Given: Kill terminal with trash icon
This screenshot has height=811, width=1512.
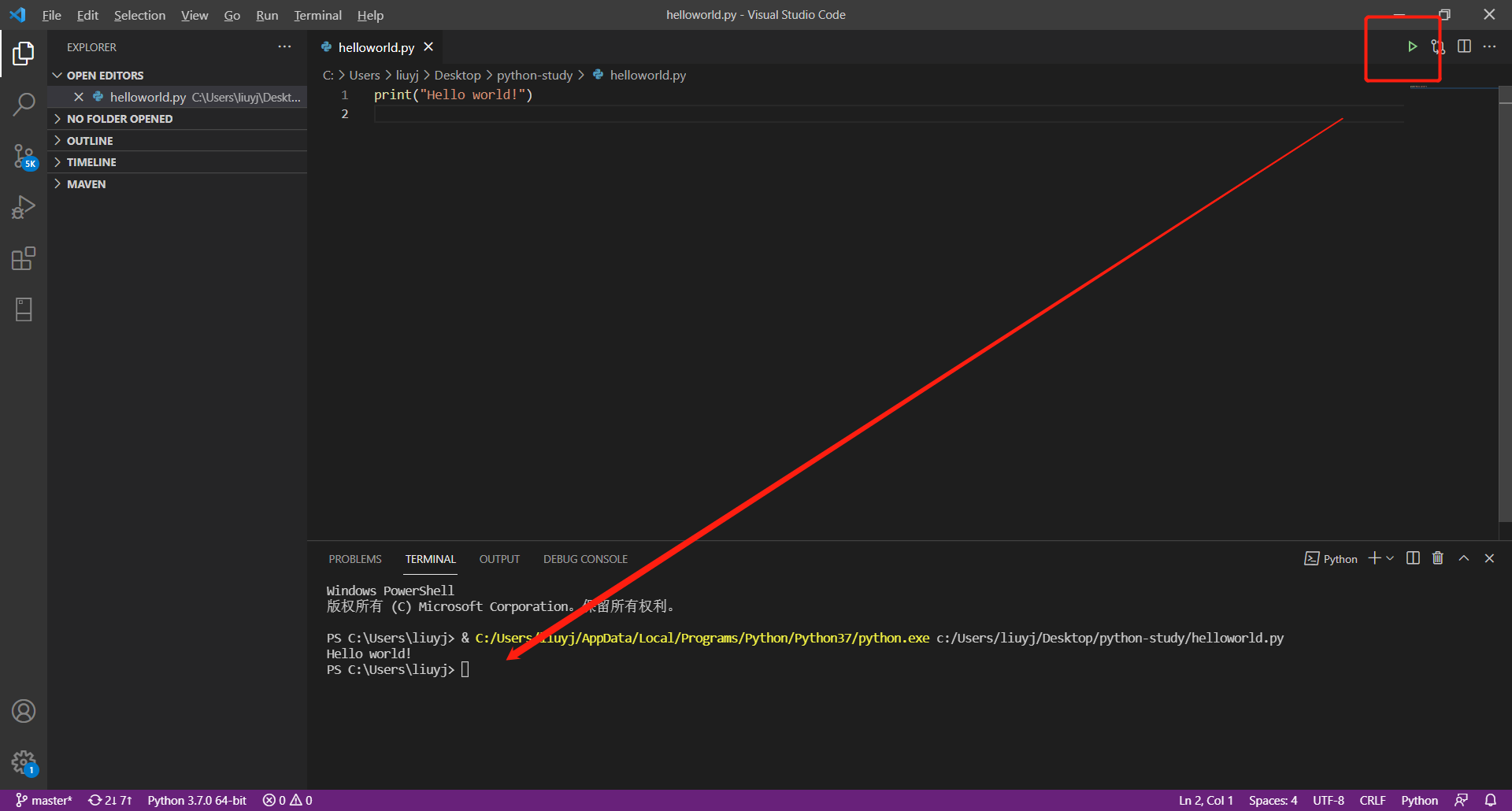Looking at the screenshot, I should pos(1438,558).
